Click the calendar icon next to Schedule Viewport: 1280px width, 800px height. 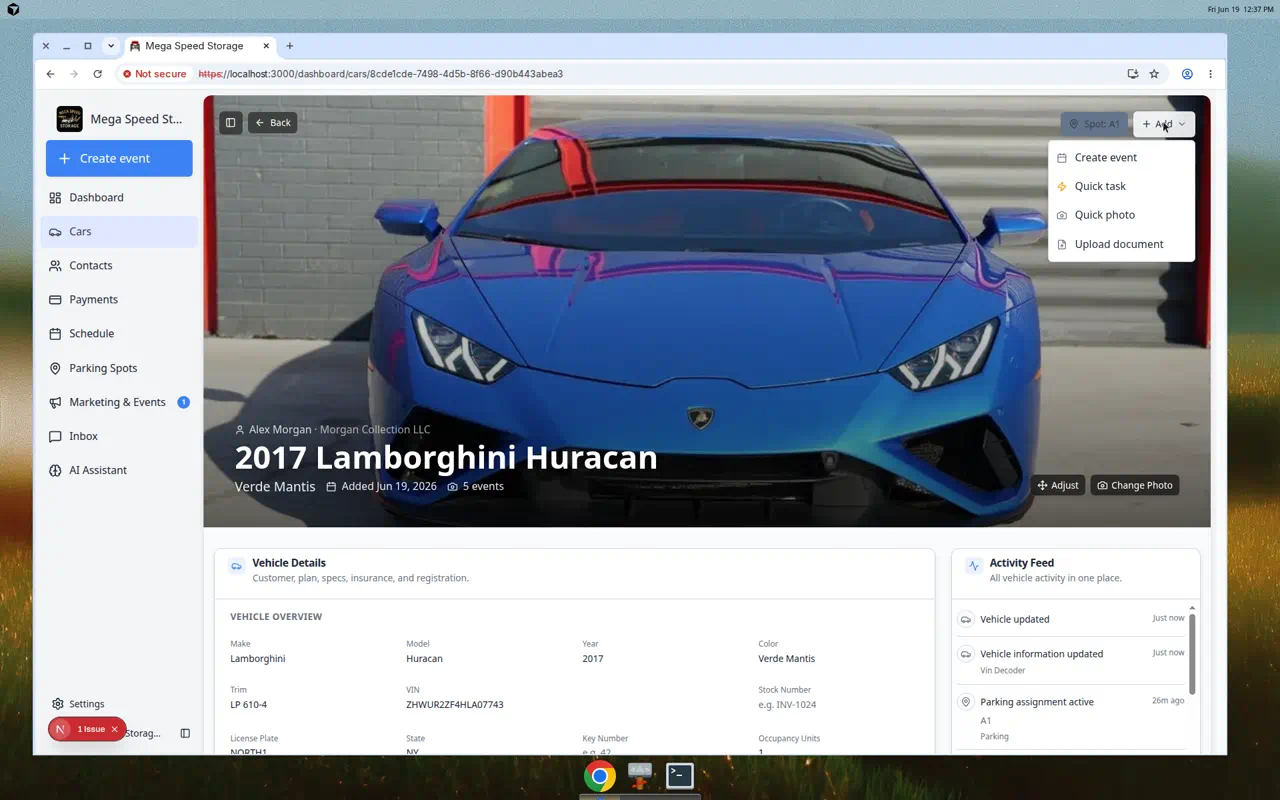[55, 333]
